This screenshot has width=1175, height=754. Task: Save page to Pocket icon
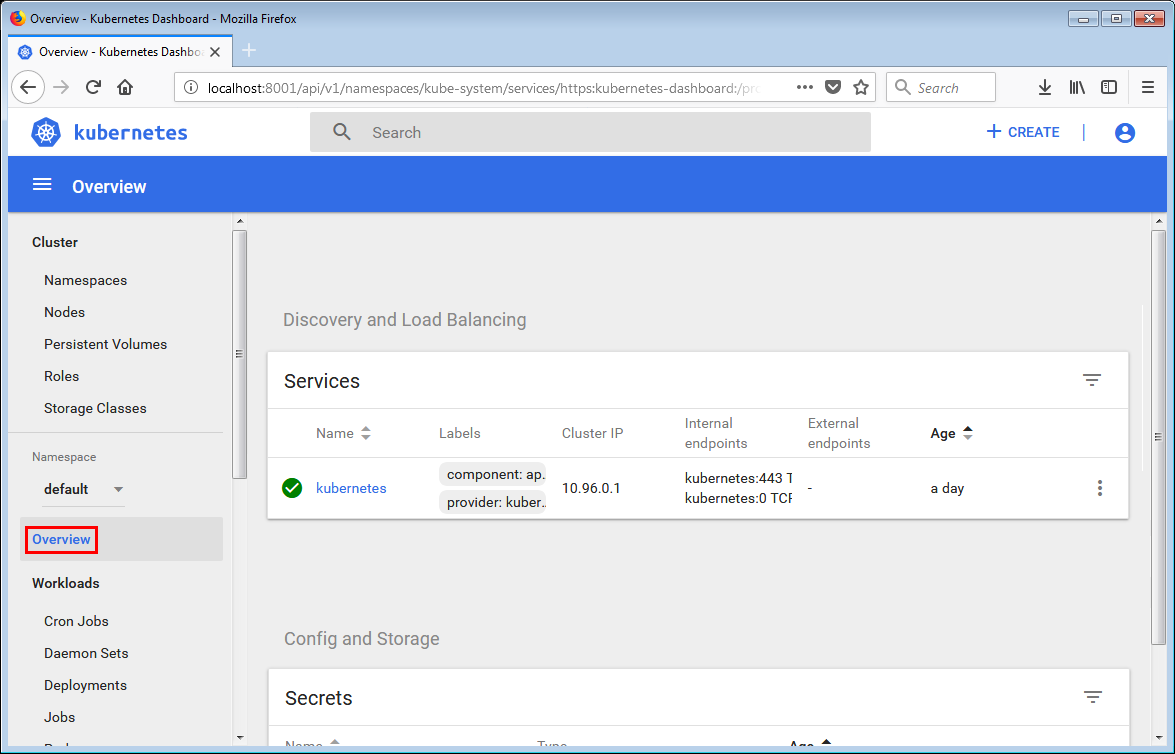833,87
